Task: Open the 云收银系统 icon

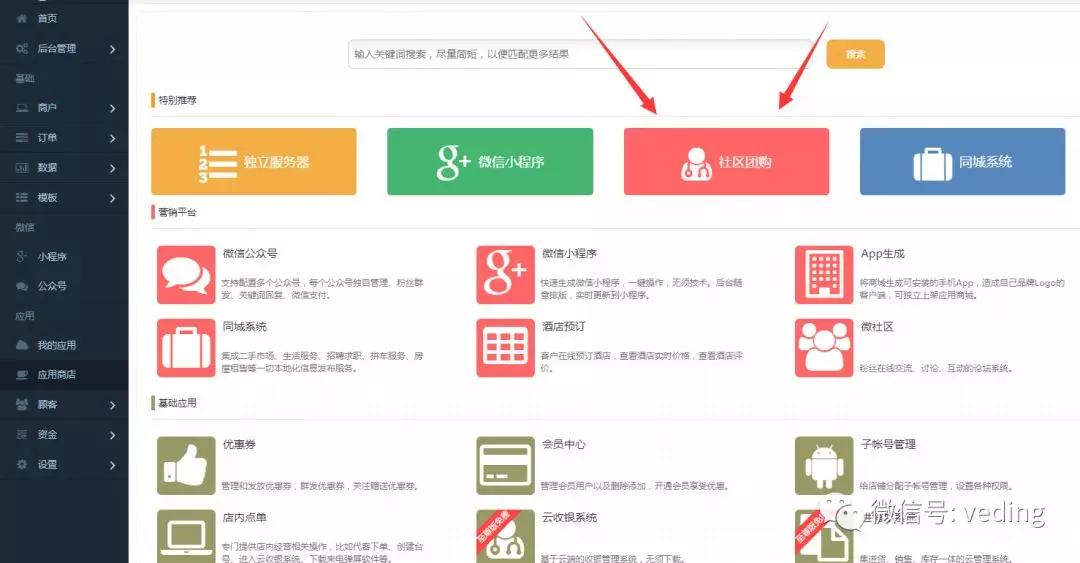Action: [x=505, y=536]
